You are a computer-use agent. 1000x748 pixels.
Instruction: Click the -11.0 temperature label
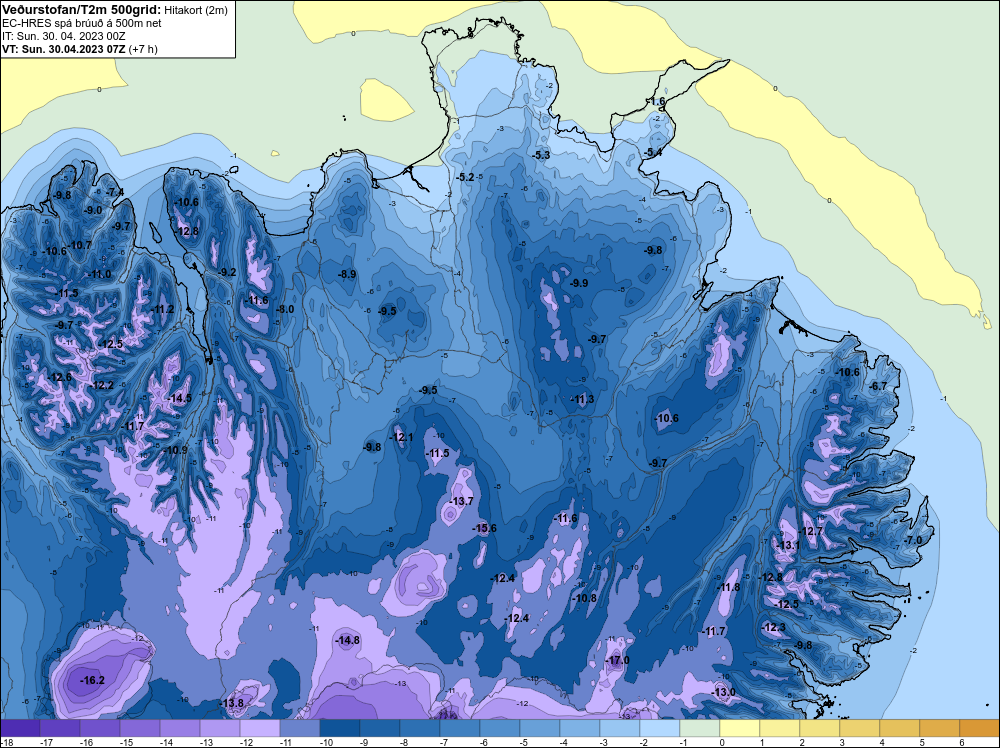tap(99, 274)
